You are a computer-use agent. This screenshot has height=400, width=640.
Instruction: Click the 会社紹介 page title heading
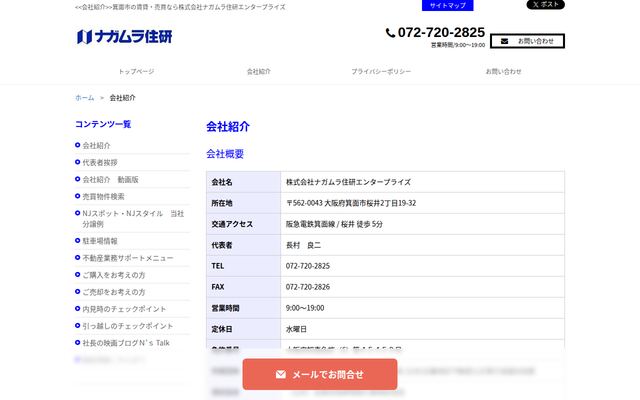pyautogui.click(x=228, y=127)
